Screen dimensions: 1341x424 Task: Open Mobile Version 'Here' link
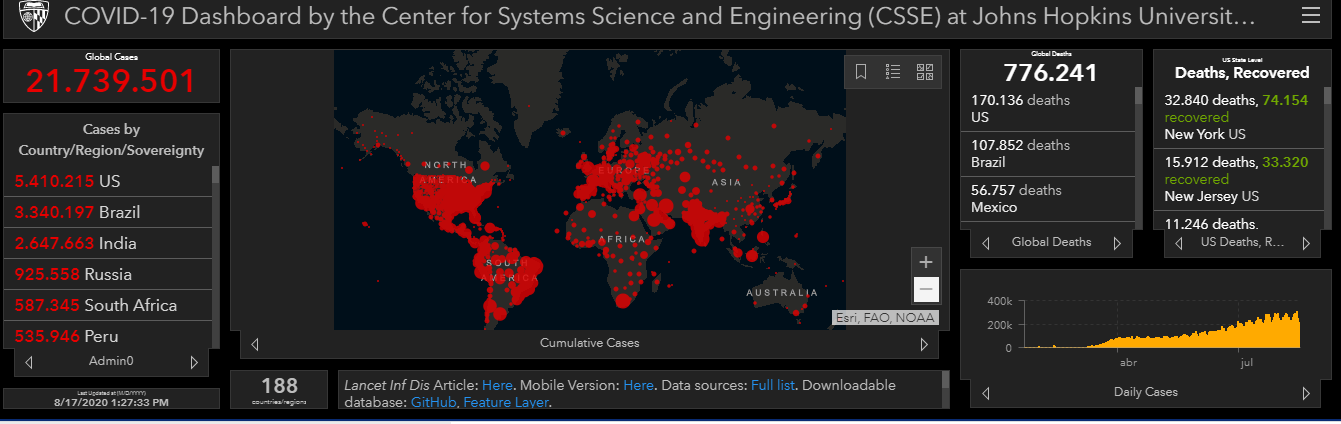(638, 385)
